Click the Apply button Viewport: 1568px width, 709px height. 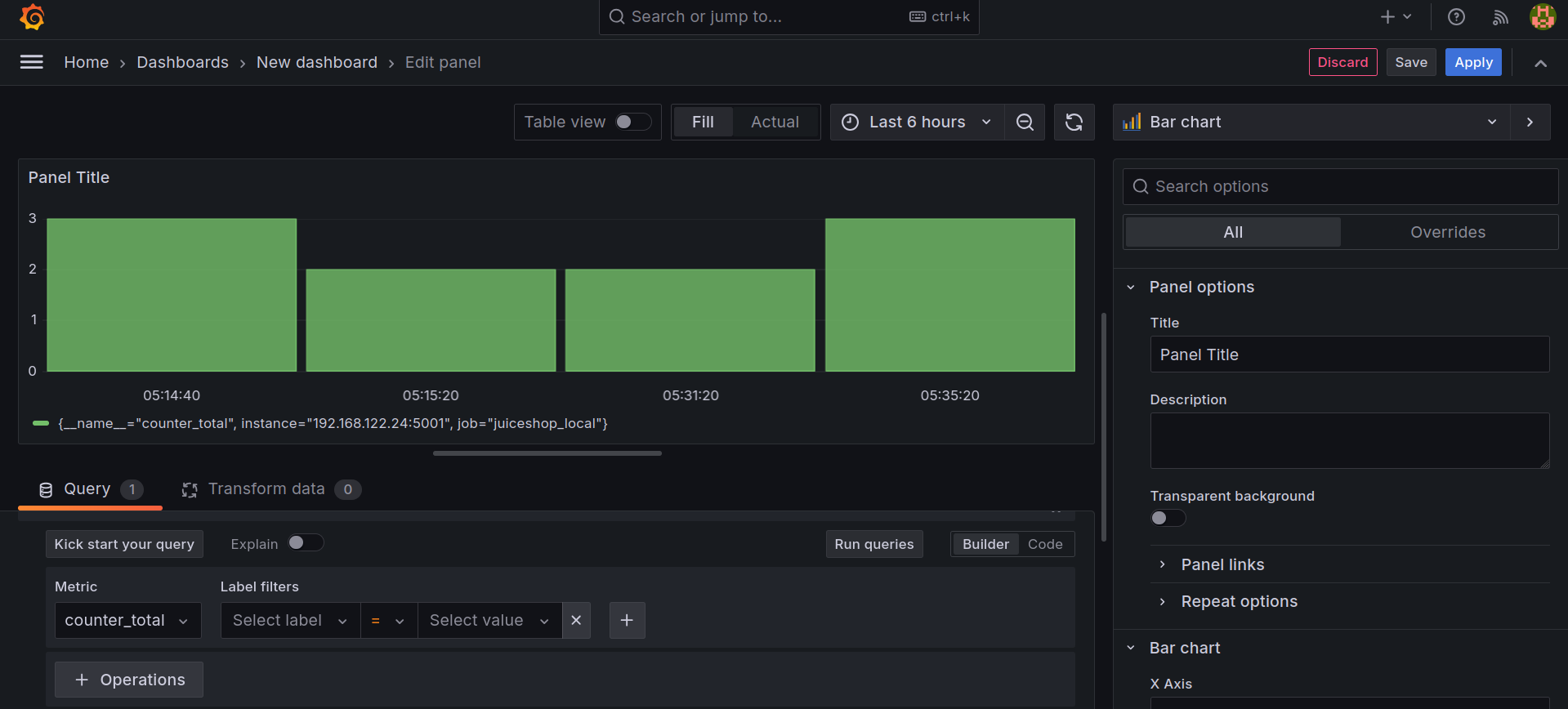tap(1473, 62)
